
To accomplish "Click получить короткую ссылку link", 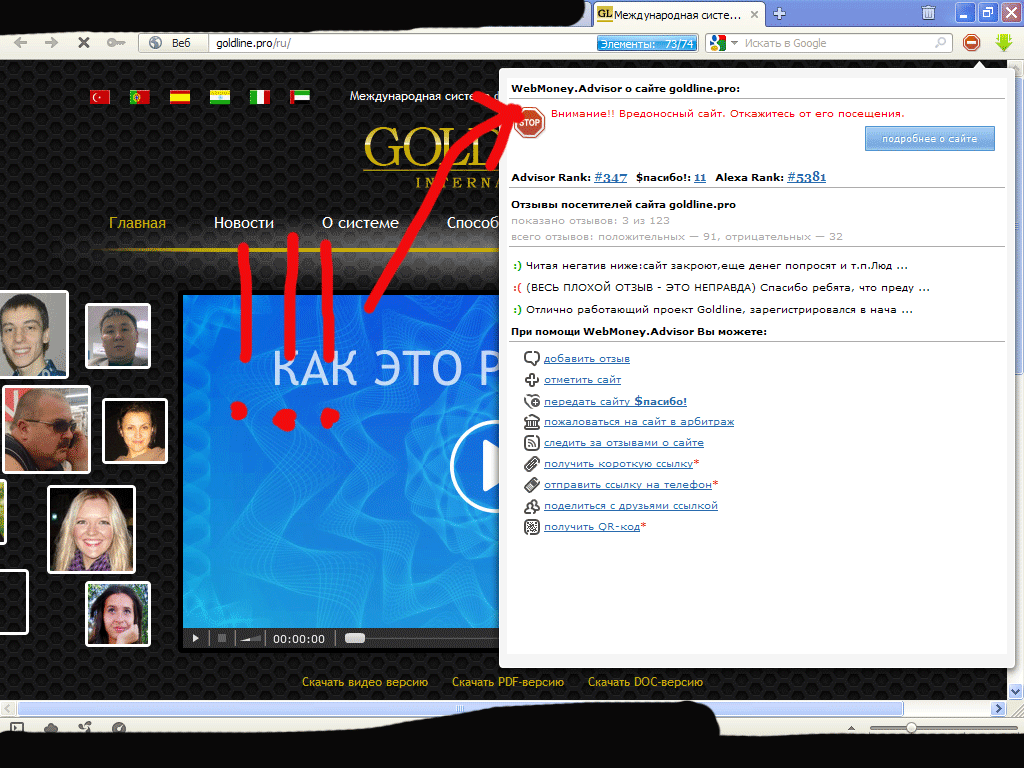I will (618, 464).
